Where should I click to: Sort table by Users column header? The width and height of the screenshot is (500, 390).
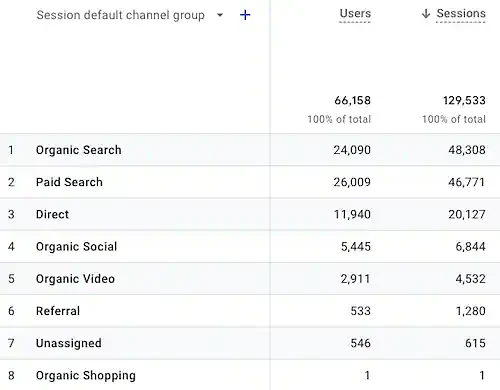pyautogui.click(x=355, y=13)
